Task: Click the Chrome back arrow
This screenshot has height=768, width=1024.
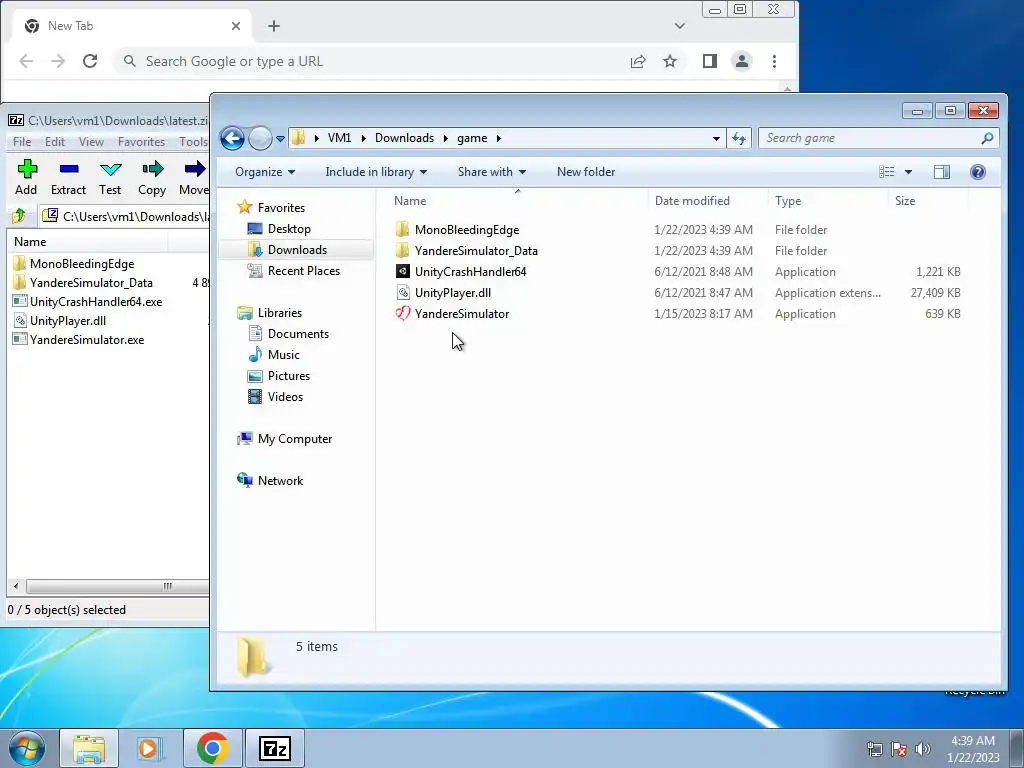Action: tap(26, 61)
